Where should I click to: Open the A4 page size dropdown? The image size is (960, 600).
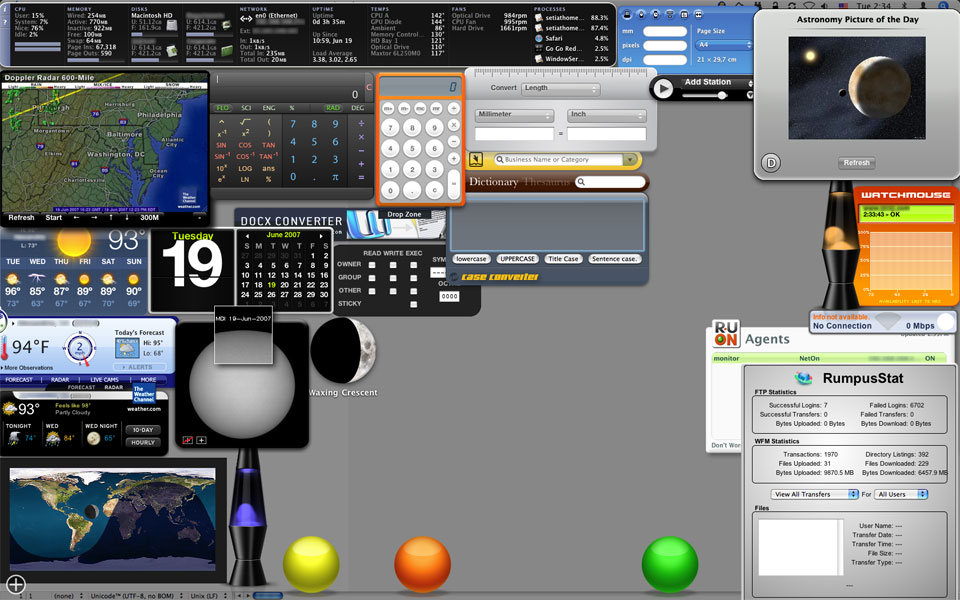[724, 45]
